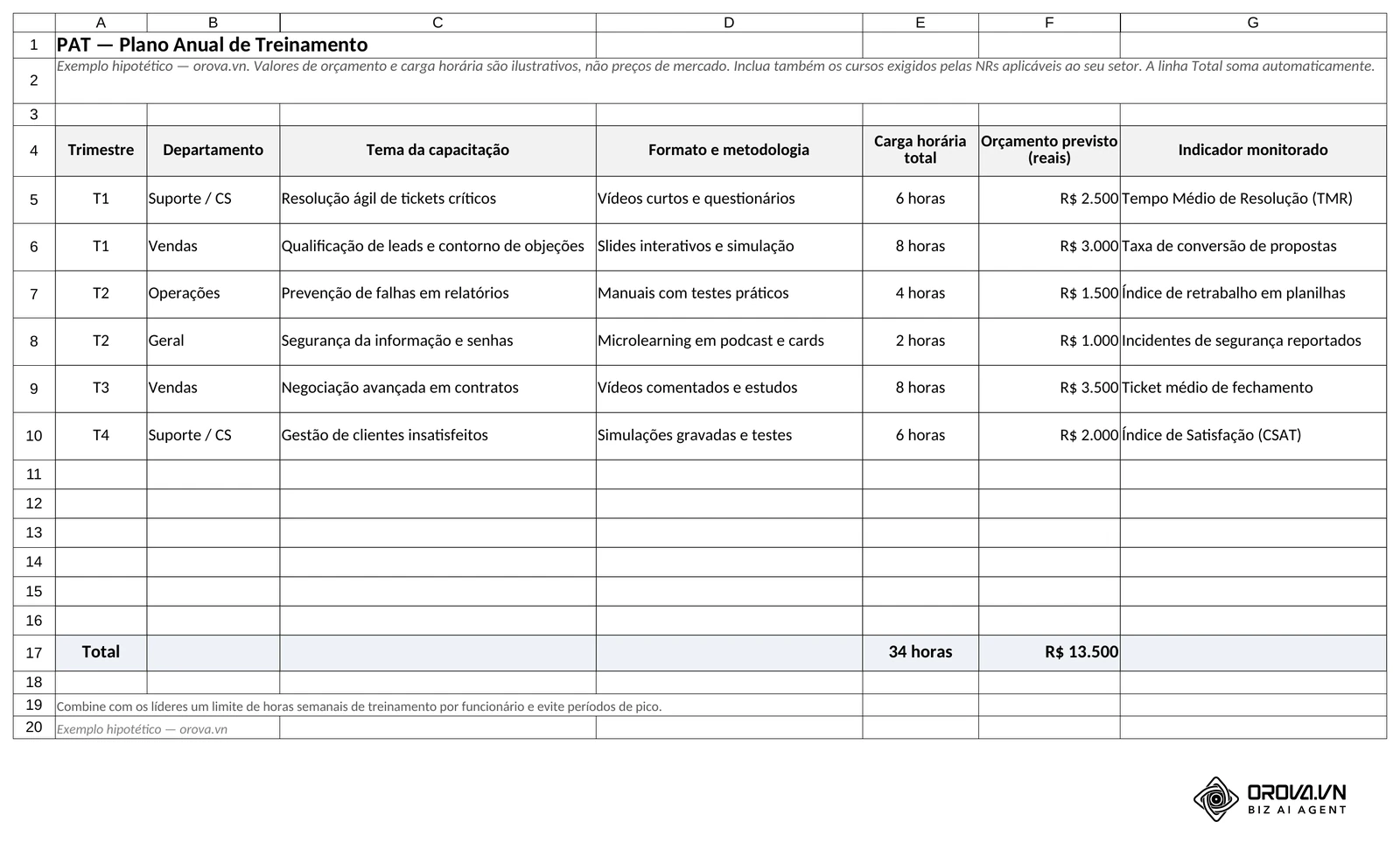This screenshot has width=1400, height=857.
Task: Select the 'R$ 3.500' budget cell
Action: 1049,389
